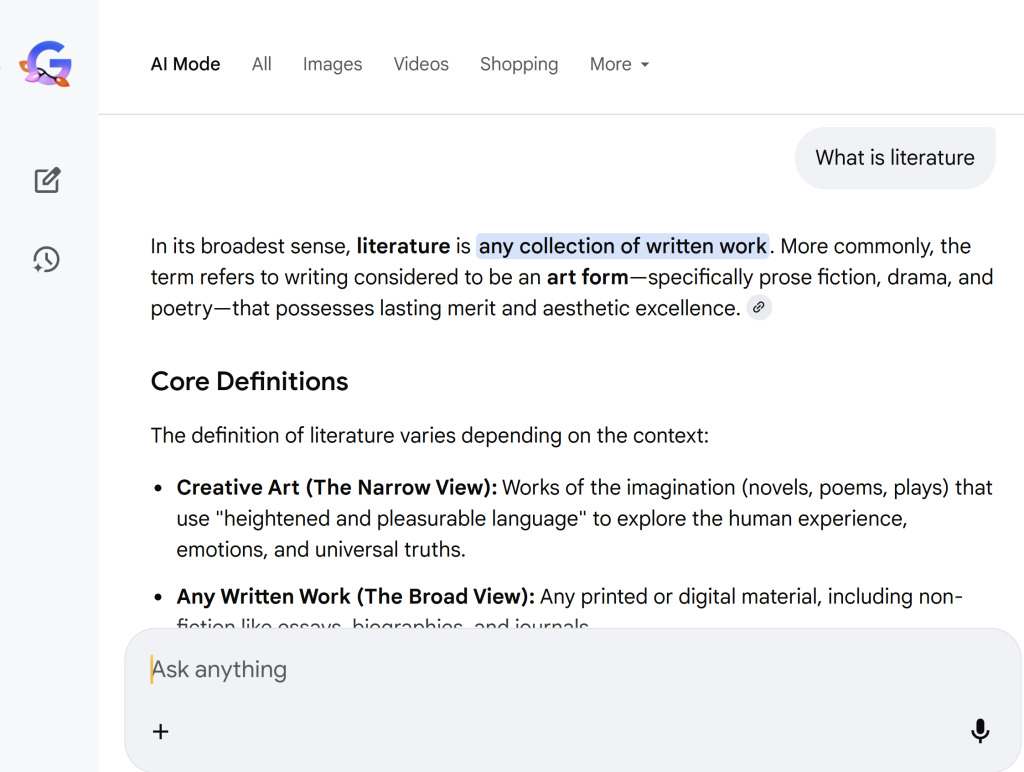Click the bold "art form" text
1024x772 pixels.
coord(587,277)
